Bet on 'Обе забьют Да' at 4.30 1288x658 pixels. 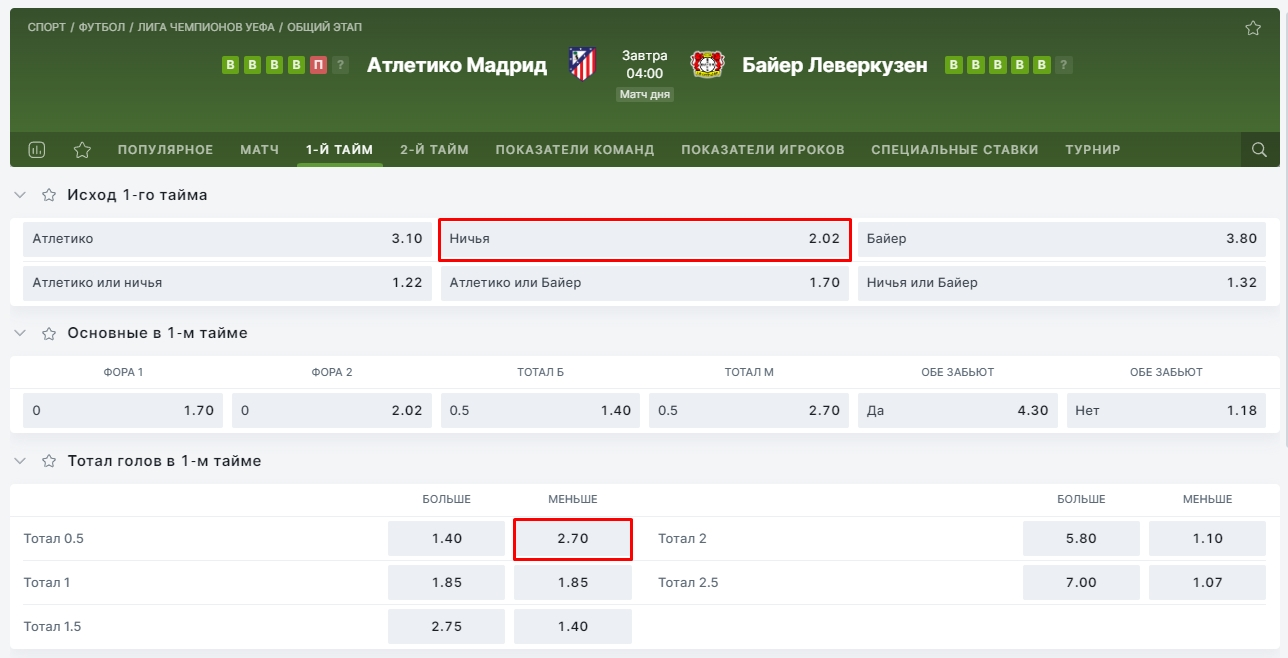pos(957,410)
